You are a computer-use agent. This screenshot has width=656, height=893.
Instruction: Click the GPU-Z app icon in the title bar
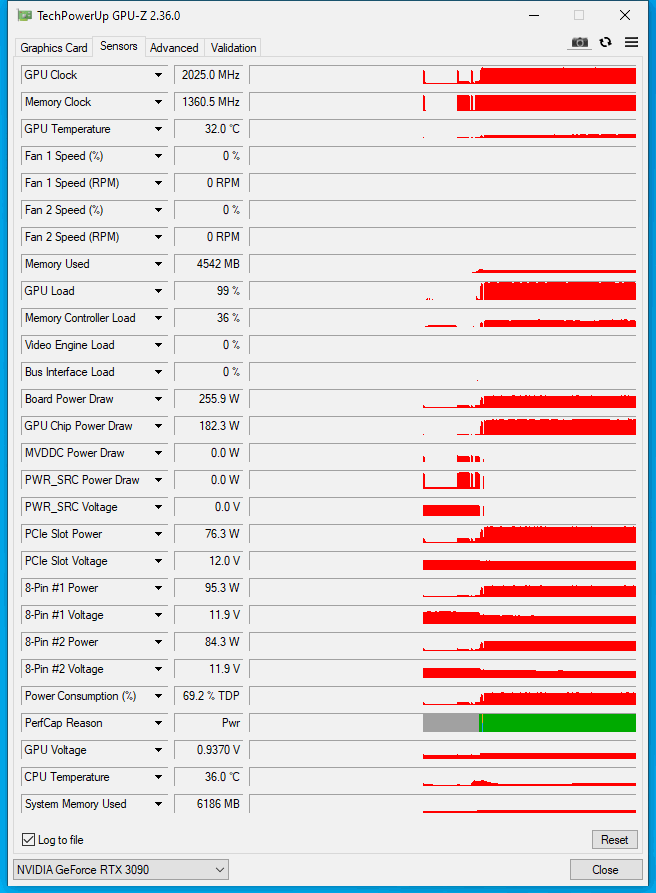[24, 15]
